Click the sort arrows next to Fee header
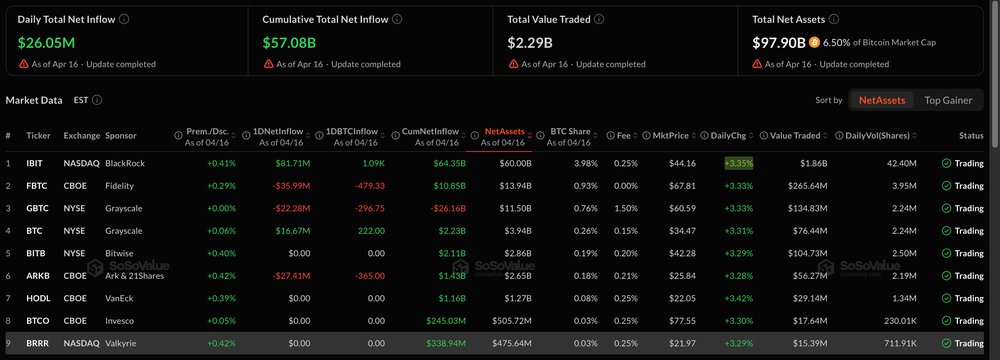 coord(635,135)
